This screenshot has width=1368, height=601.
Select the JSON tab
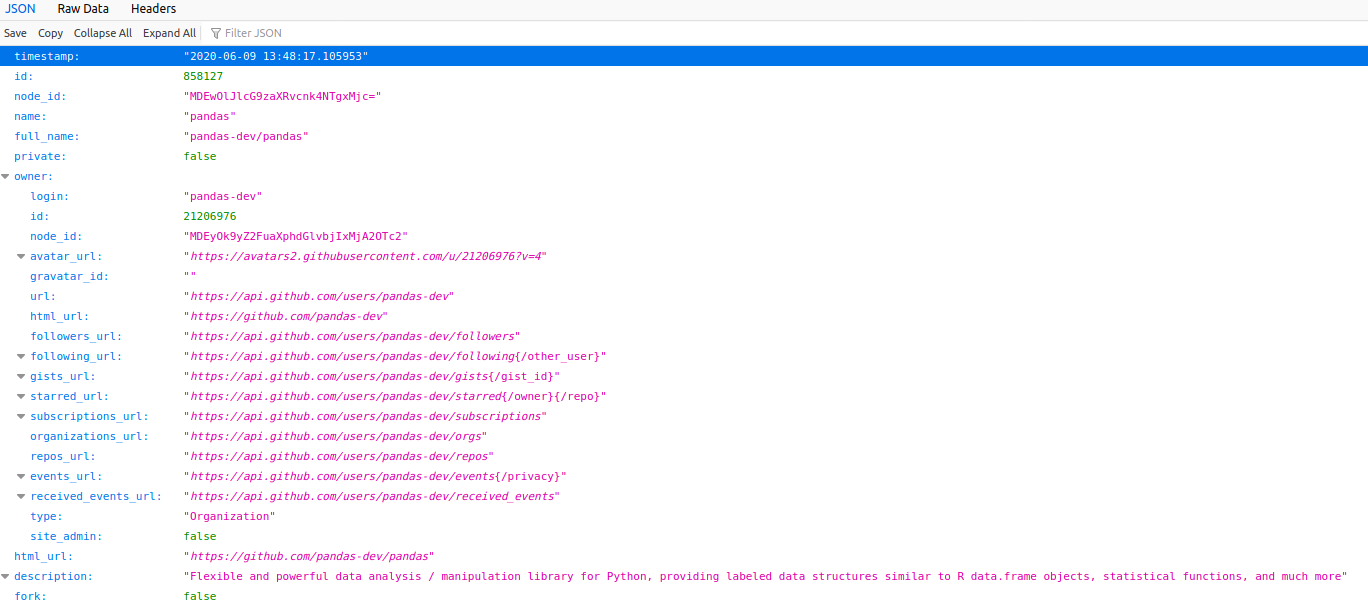pos(21,9)
